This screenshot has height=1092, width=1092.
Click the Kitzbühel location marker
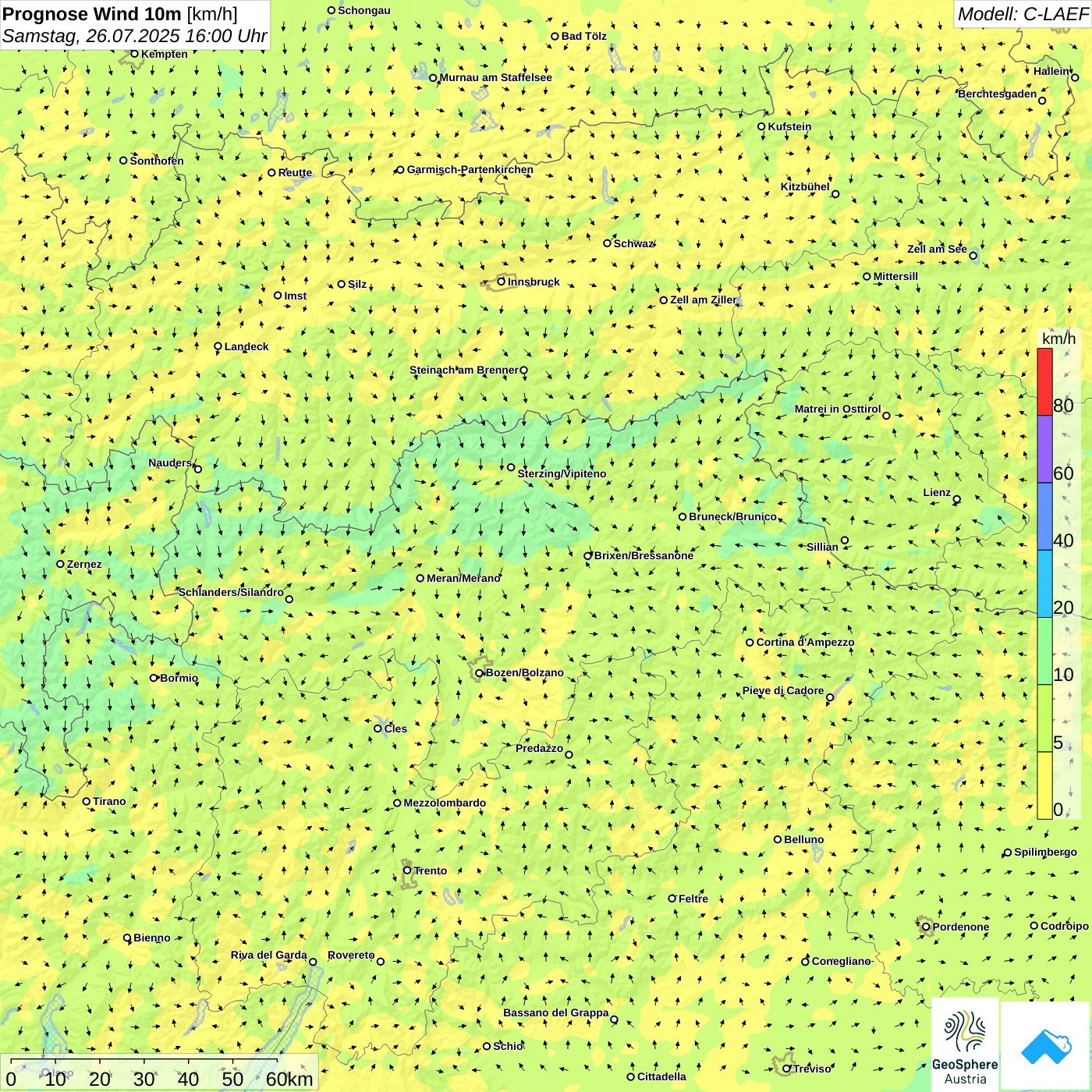(x=835, y=194)
